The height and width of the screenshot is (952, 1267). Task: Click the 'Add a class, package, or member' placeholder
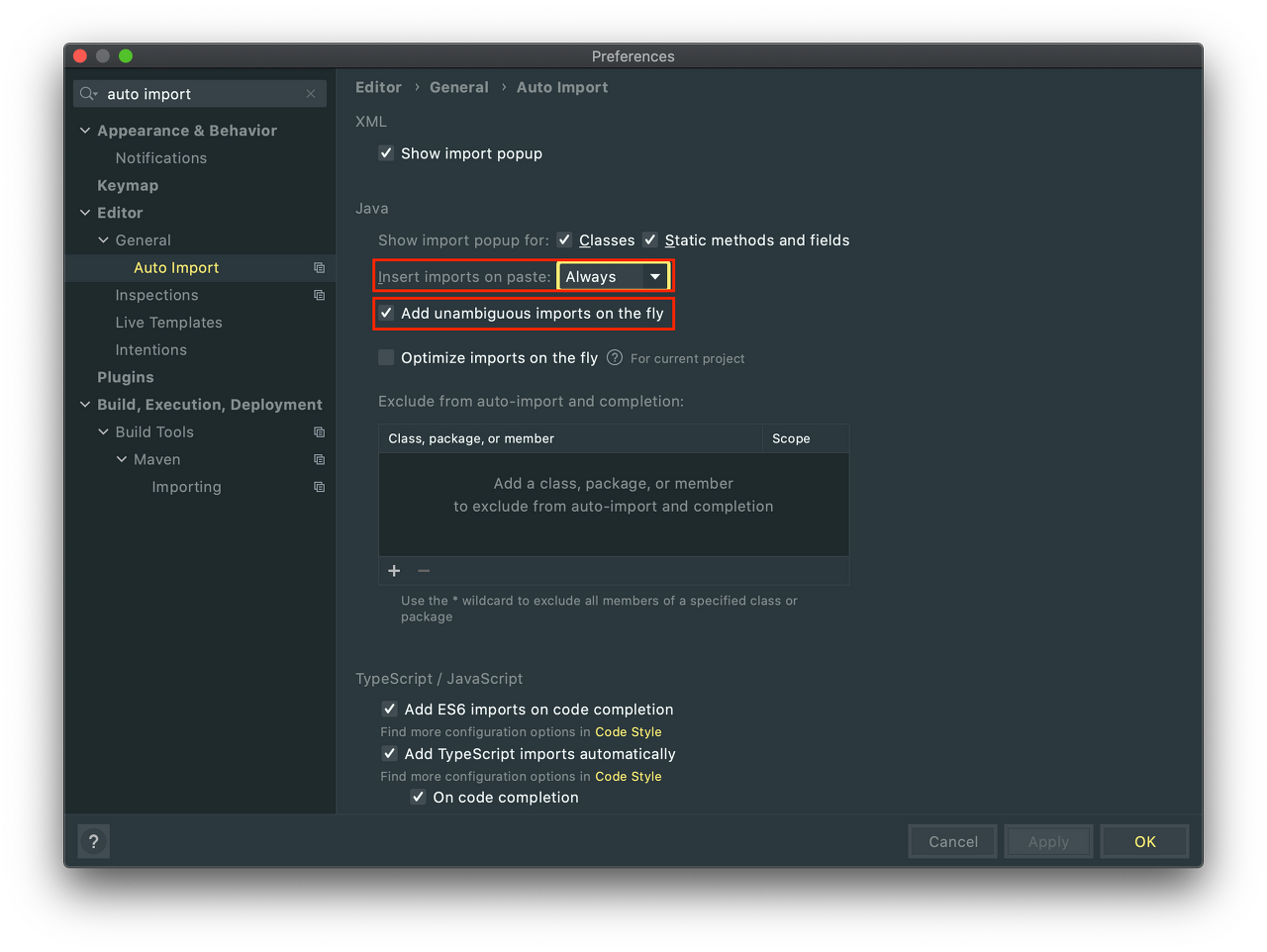point(614,484)
